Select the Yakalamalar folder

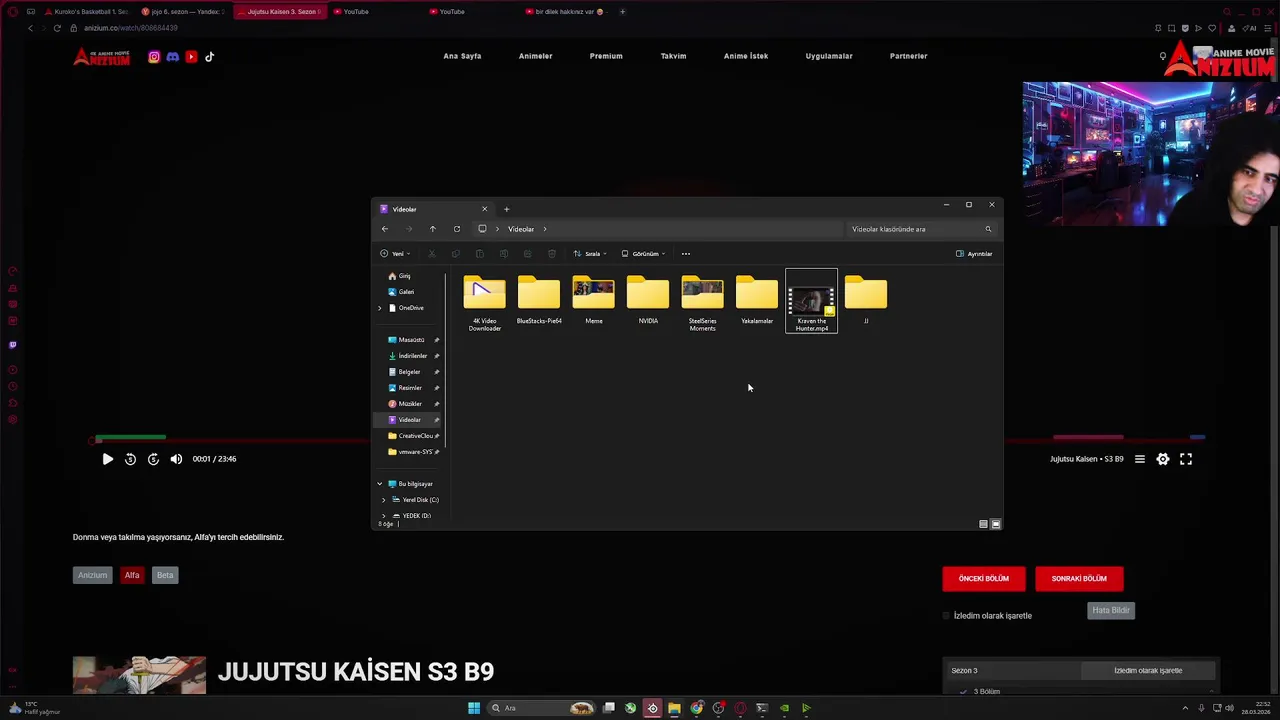click(757, 300)
